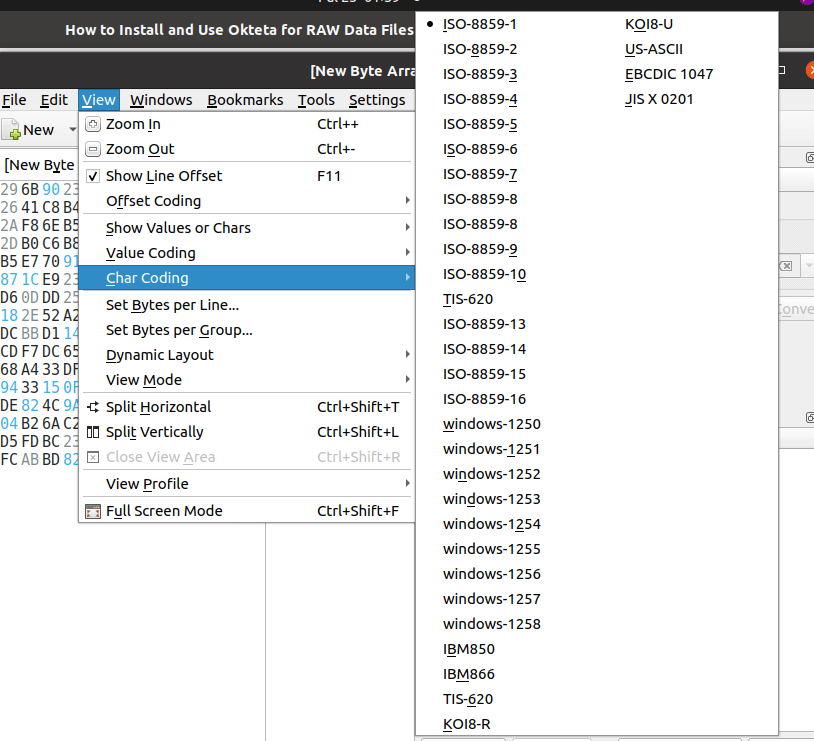Pick KOI8-R encoding
Viewport: 814px width, 741px height.
click(x=466, y=724)
